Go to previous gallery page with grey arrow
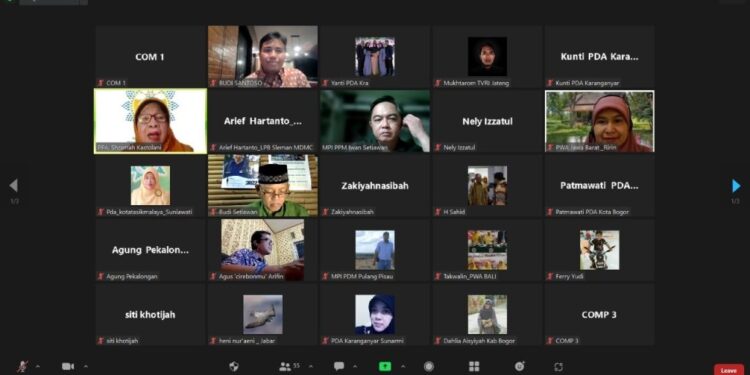Viewport: 750px width, 375px height. 14,186
